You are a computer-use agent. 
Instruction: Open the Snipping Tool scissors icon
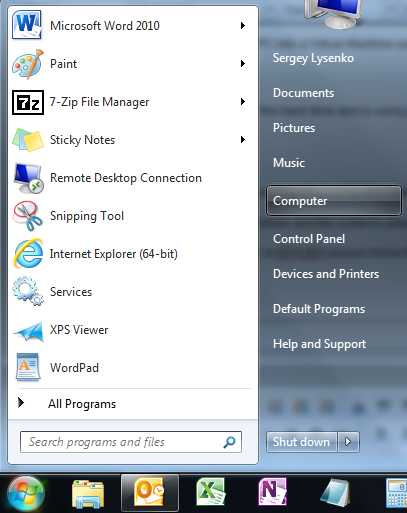coord(28,216)
